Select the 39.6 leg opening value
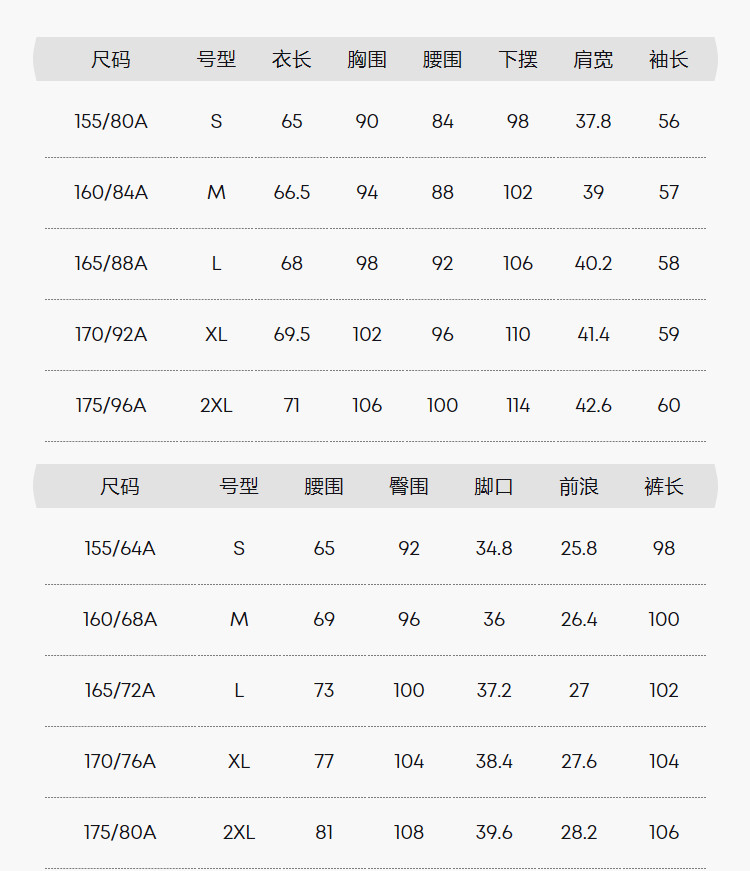 pos(494,833)
